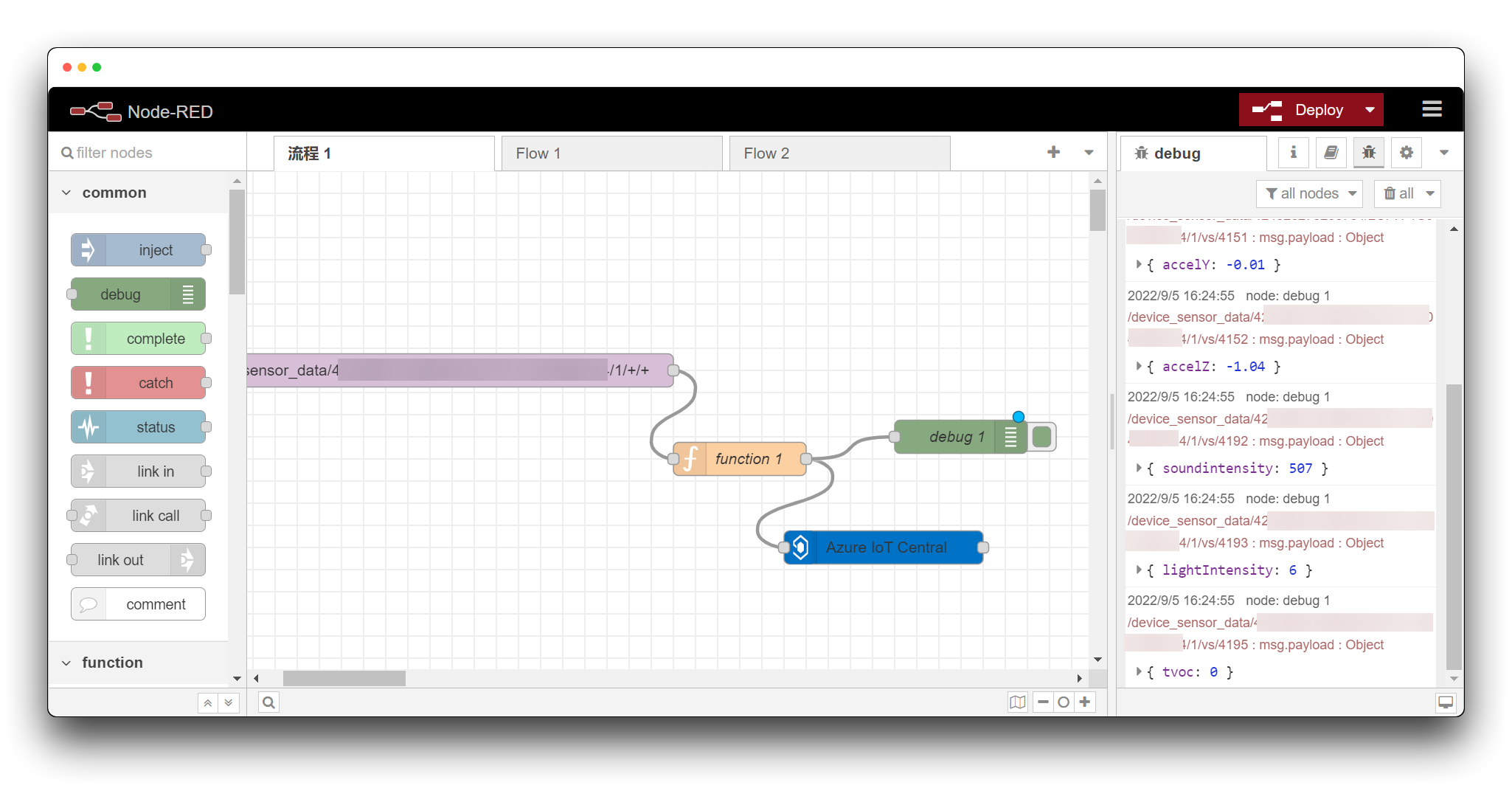Open the sidebar tabs dropdown arrow
Screen dimensions: 1512x788
tap(1444, 153)
